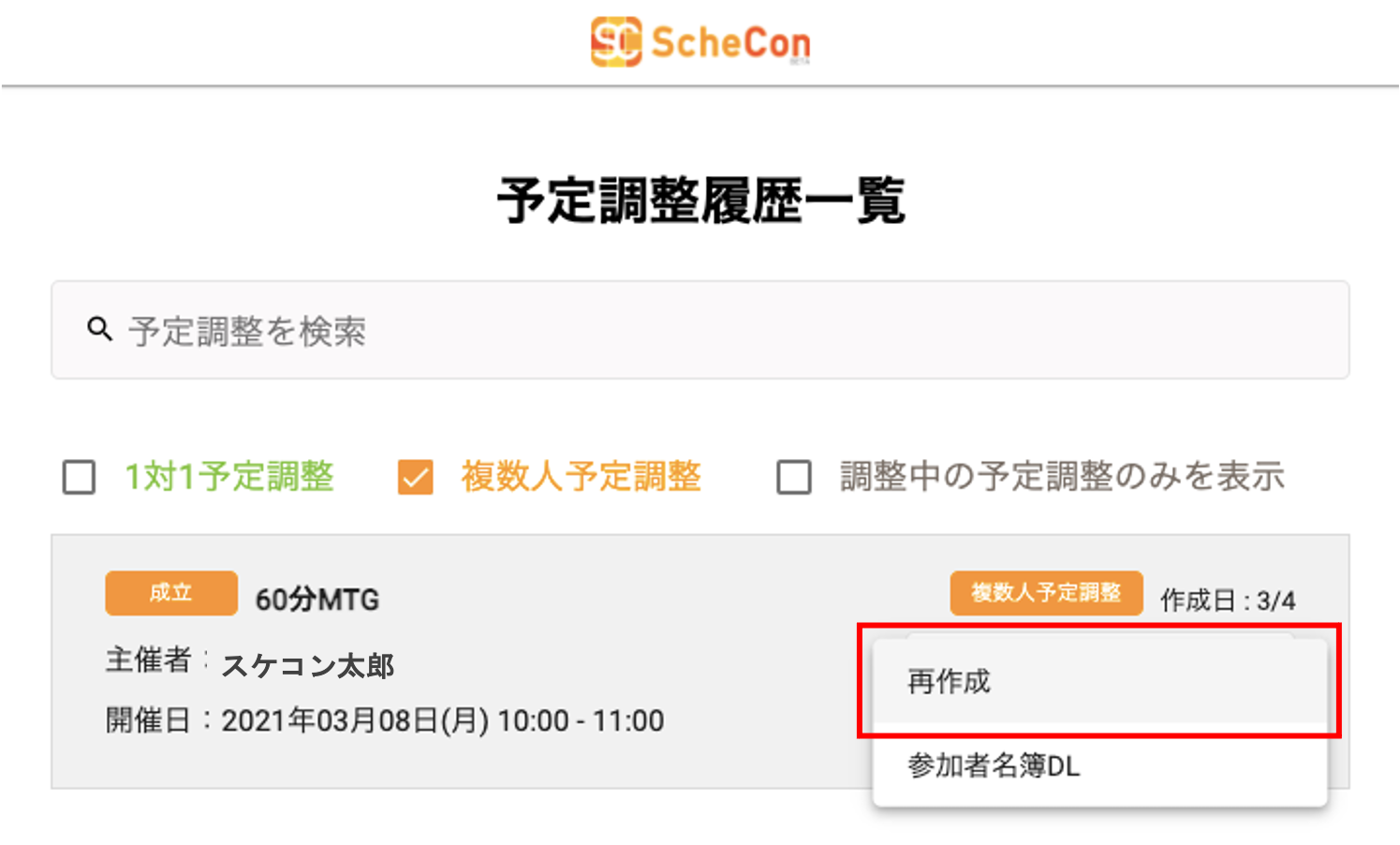Enable the 1対1予定調整 checkbox
1400x845 pixels.
79,477
